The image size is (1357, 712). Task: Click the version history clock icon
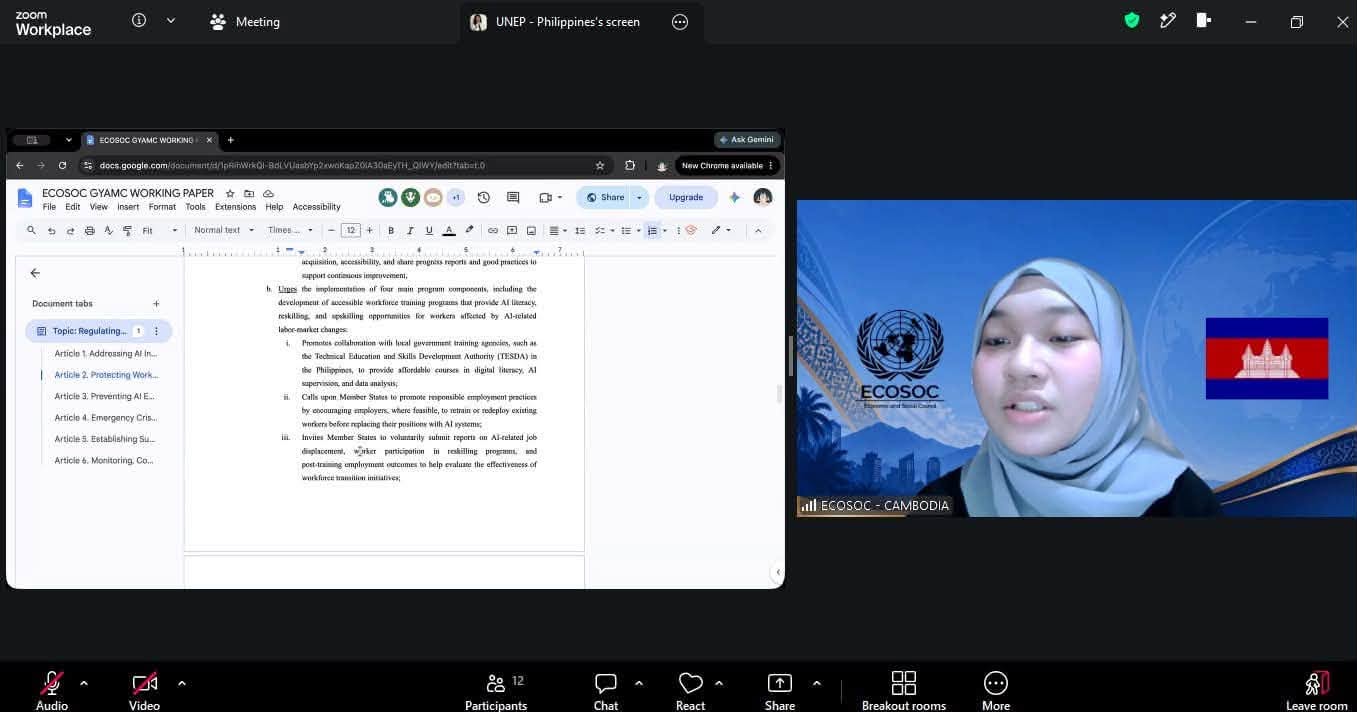(x=484, y=197)
